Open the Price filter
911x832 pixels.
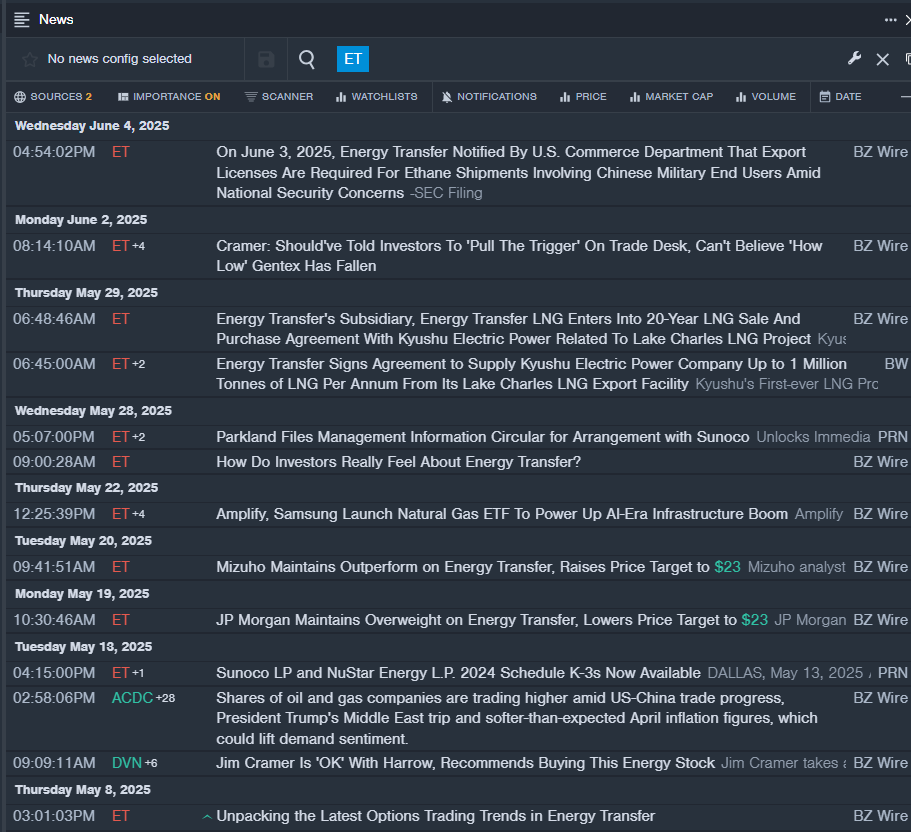point(583,96)
